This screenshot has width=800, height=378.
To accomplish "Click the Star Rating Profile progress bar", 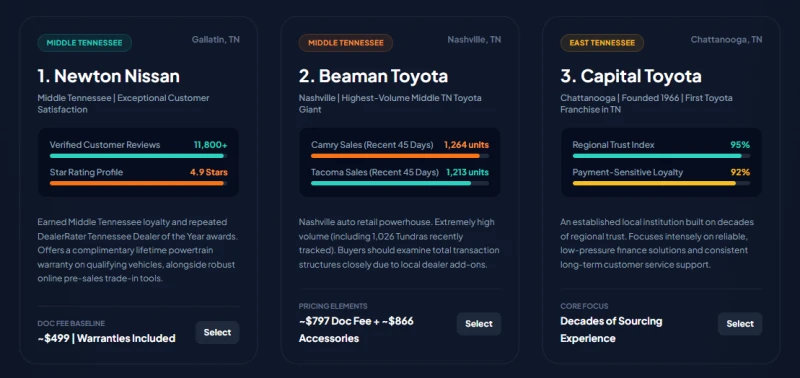I will 138,183.
